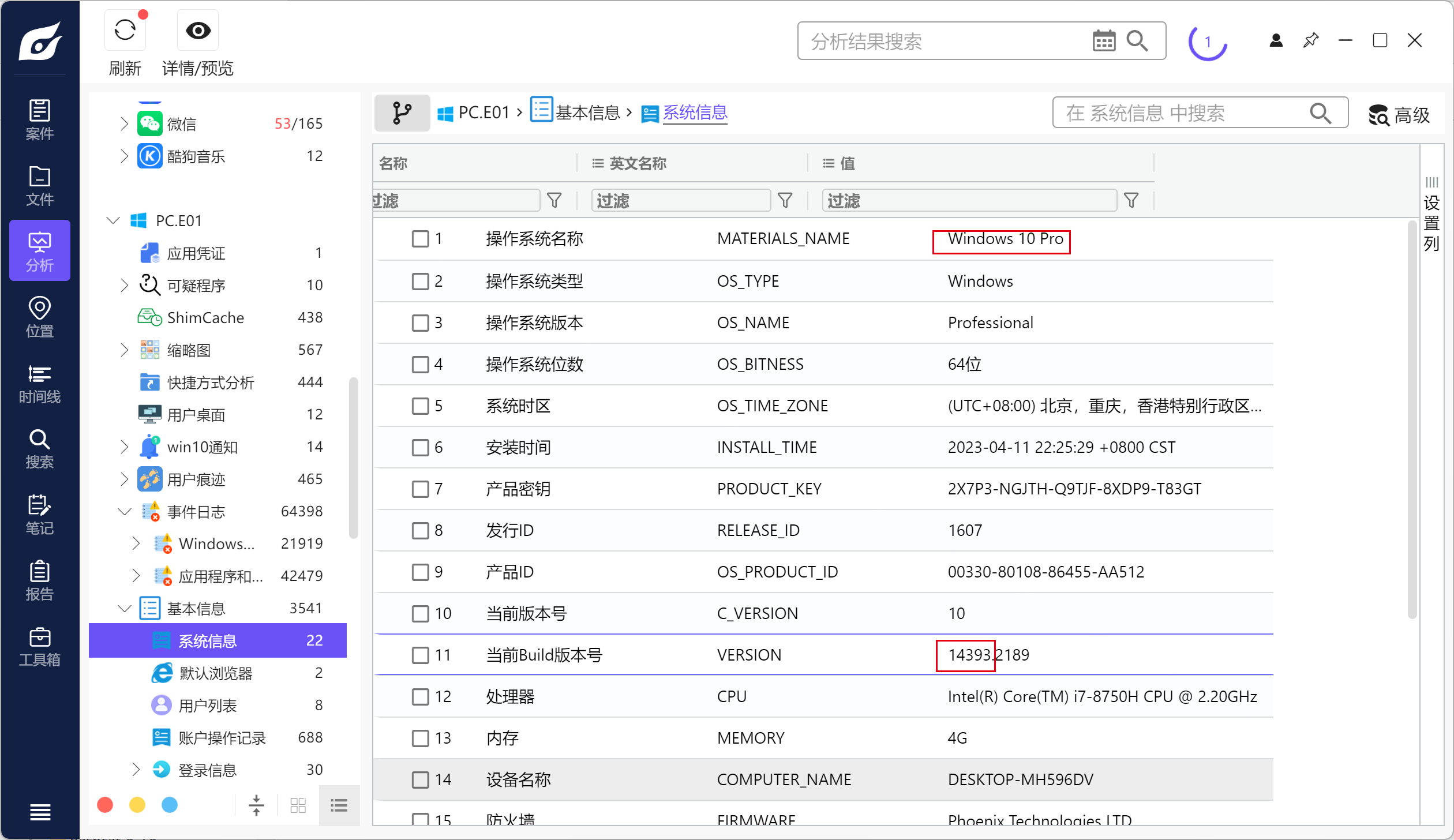
Task: Select the 分析 sidebar section
Action: (39, 250)
